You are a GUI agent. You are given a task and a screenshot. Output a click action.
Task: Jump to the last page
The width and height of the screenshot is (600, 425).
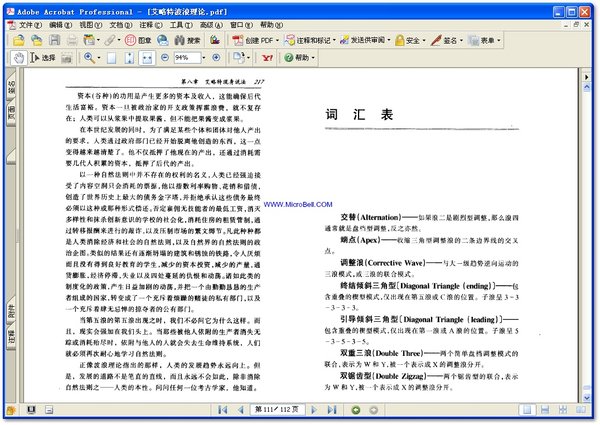(x=332, y=410)
